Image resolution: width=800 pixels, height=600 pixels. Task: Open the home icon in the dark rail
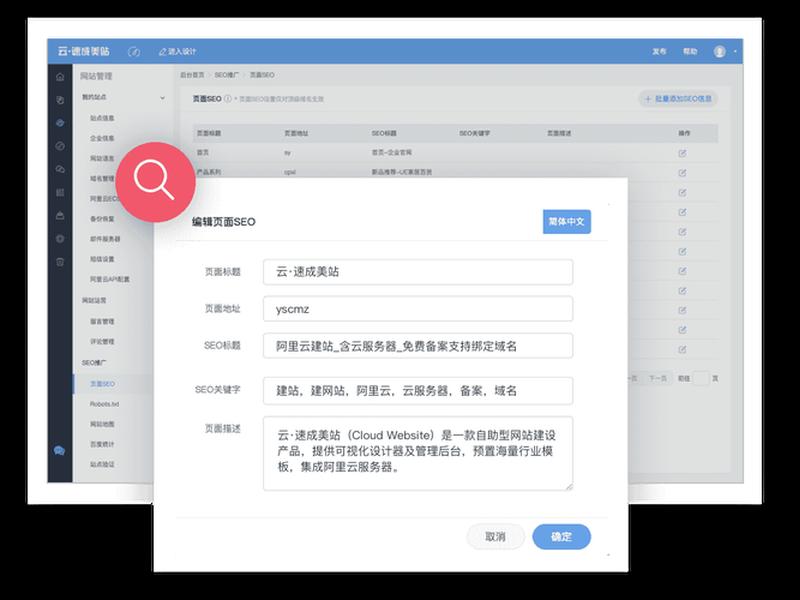pyautogui.click(x=60, y=77)
